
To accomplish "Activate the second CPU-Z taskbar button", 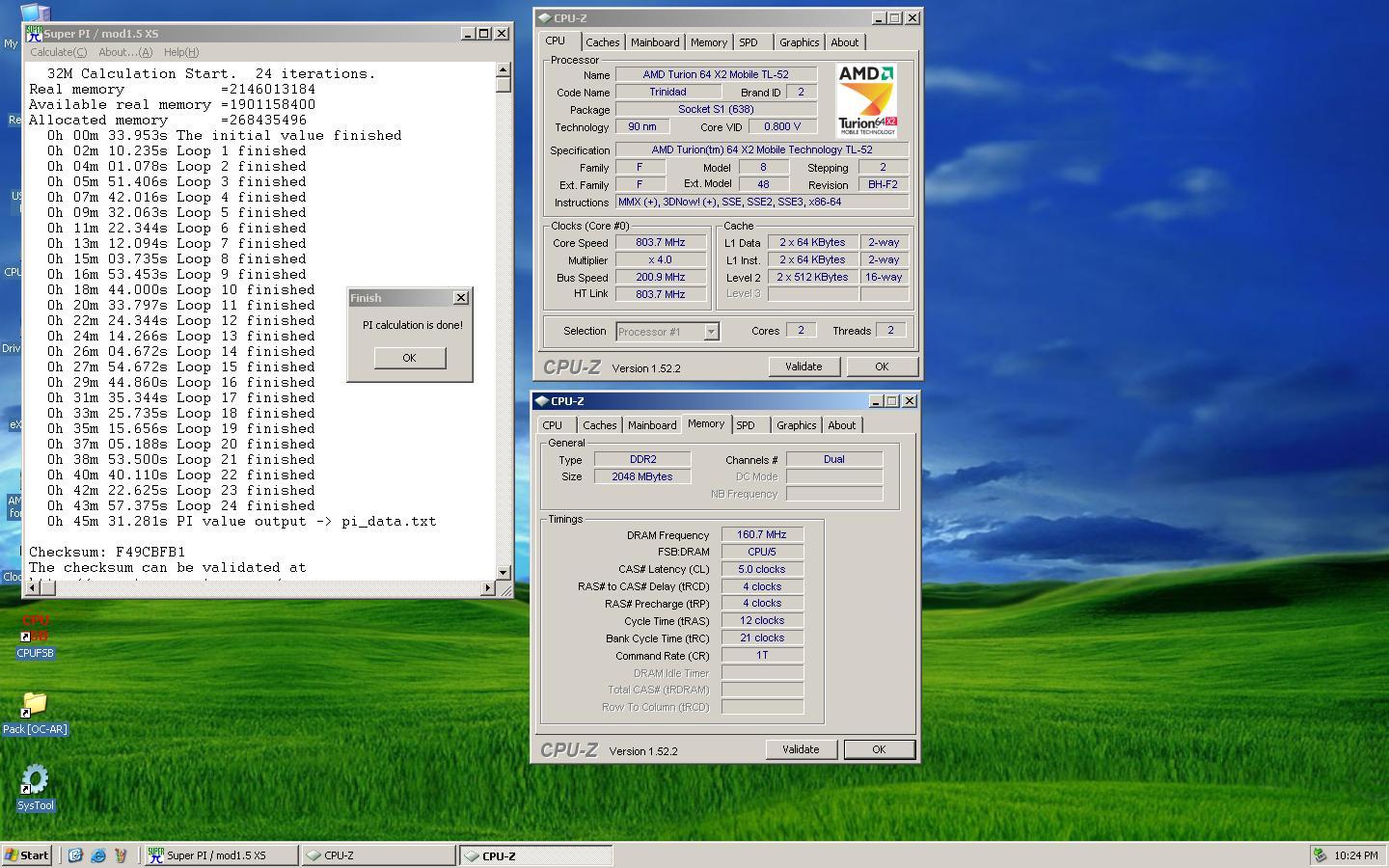I will click(x=535, y=855).
